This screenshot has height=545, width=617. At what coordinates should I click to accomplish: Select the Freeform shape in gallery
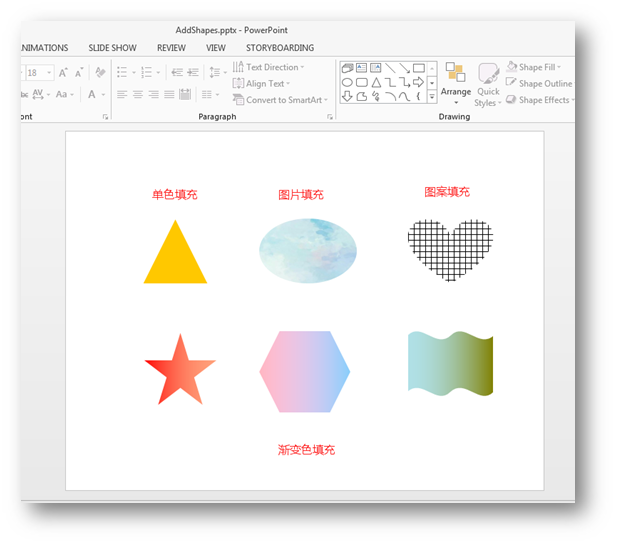click(x=362, y=96)
